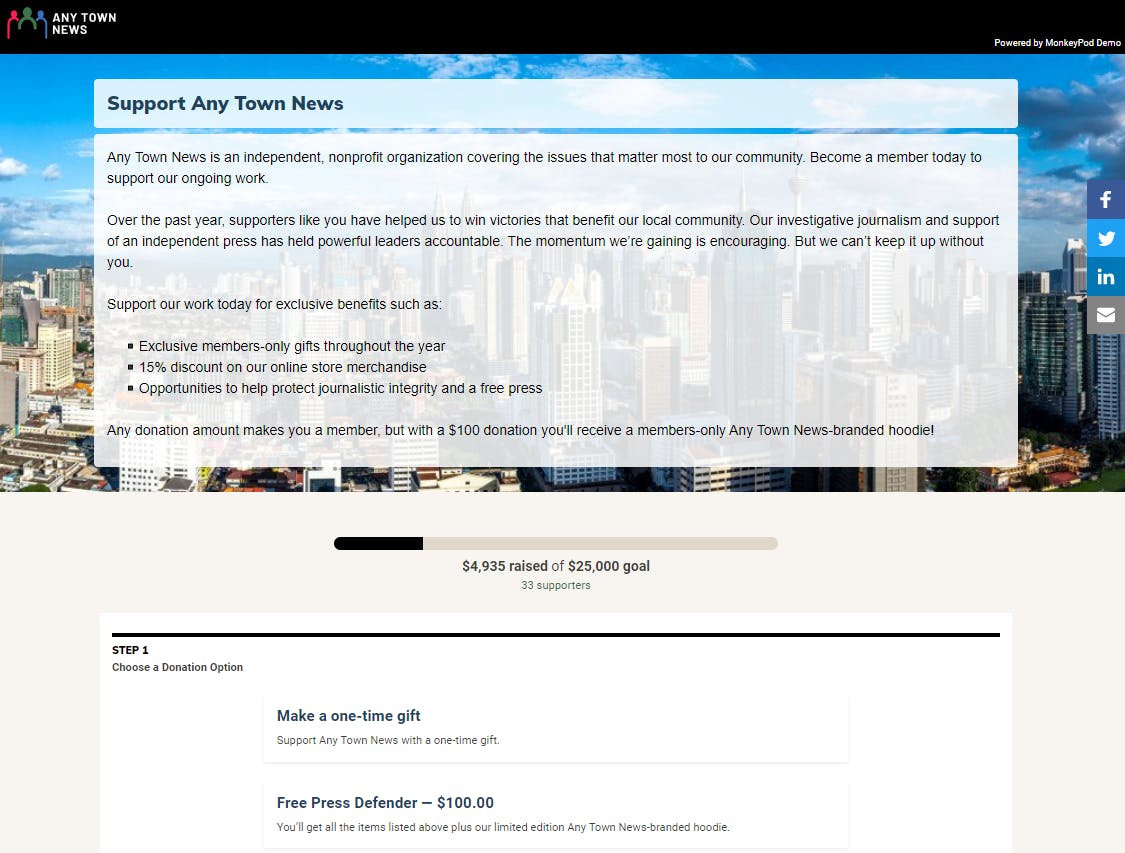This screenshot has height=853, width=1125.
Task: Click the $4,935 raised of $25,000 goal text
Action: (x=555, y=566)
